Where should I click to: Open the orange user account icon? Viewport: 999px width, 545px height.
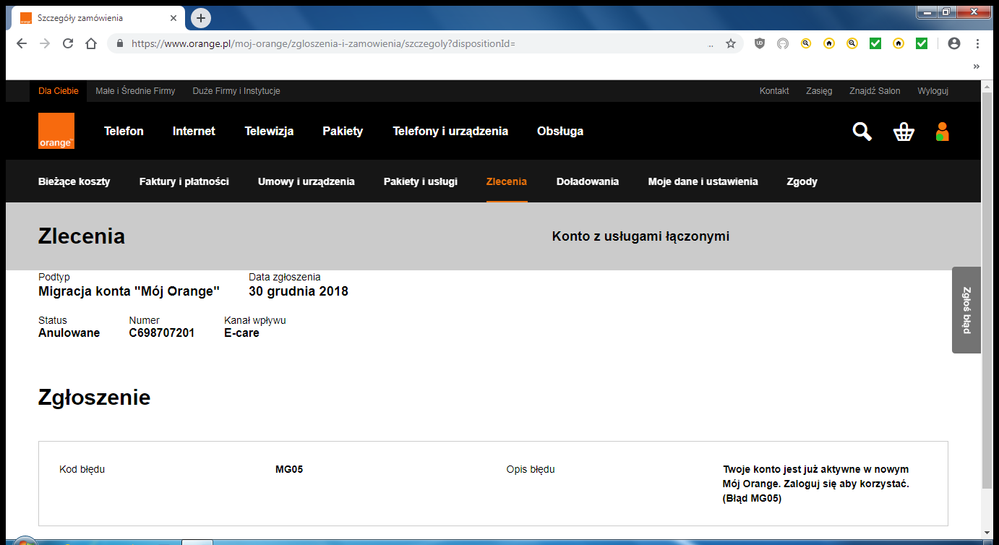click(942, 131)
